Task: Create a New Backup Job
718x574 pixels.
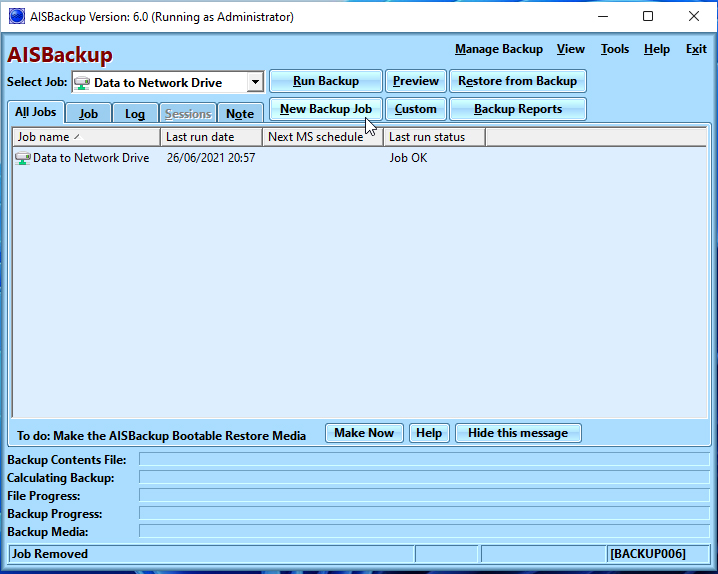Action: point(326,109)
